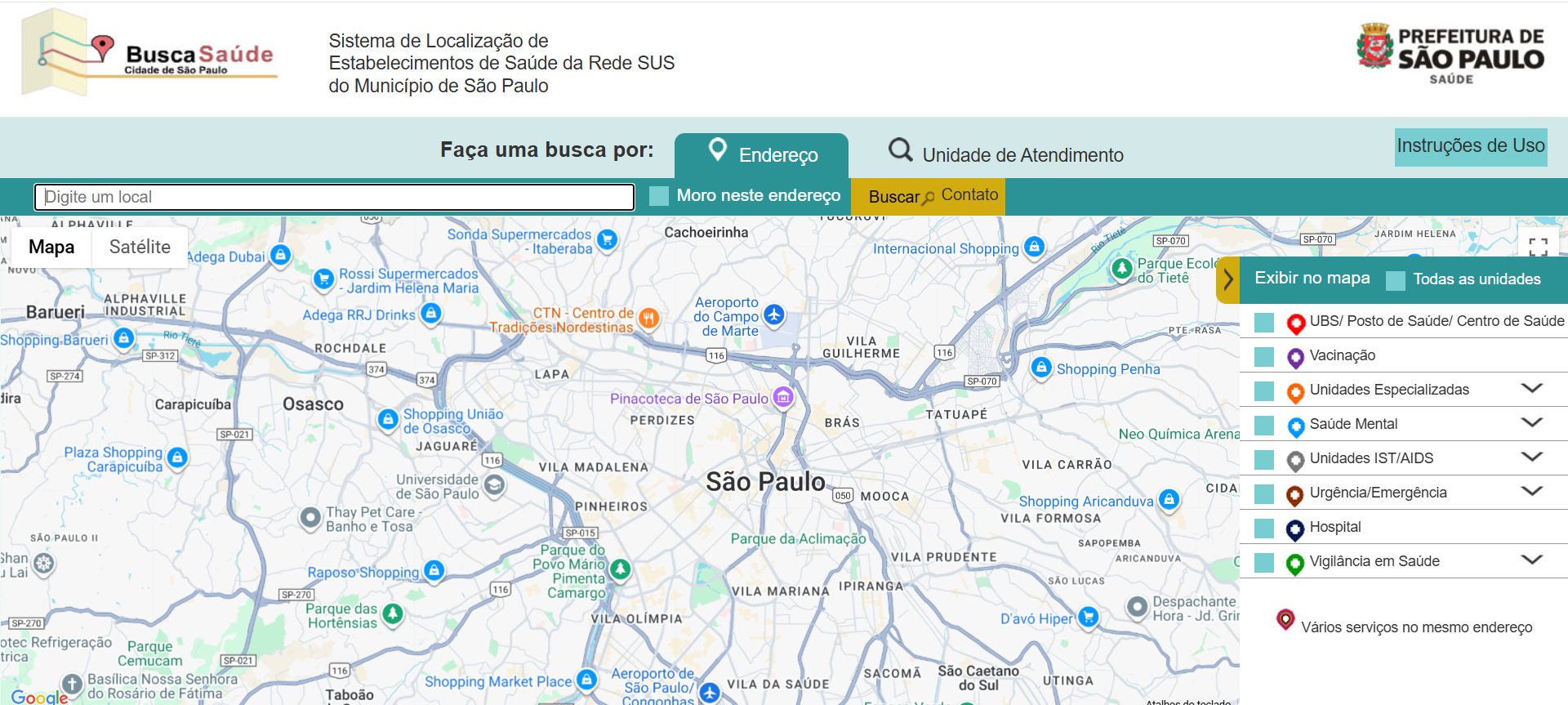Click the Pinacoteca de São Paulo marker
This screenshot has width=1568, height=705.
point(783,398)
